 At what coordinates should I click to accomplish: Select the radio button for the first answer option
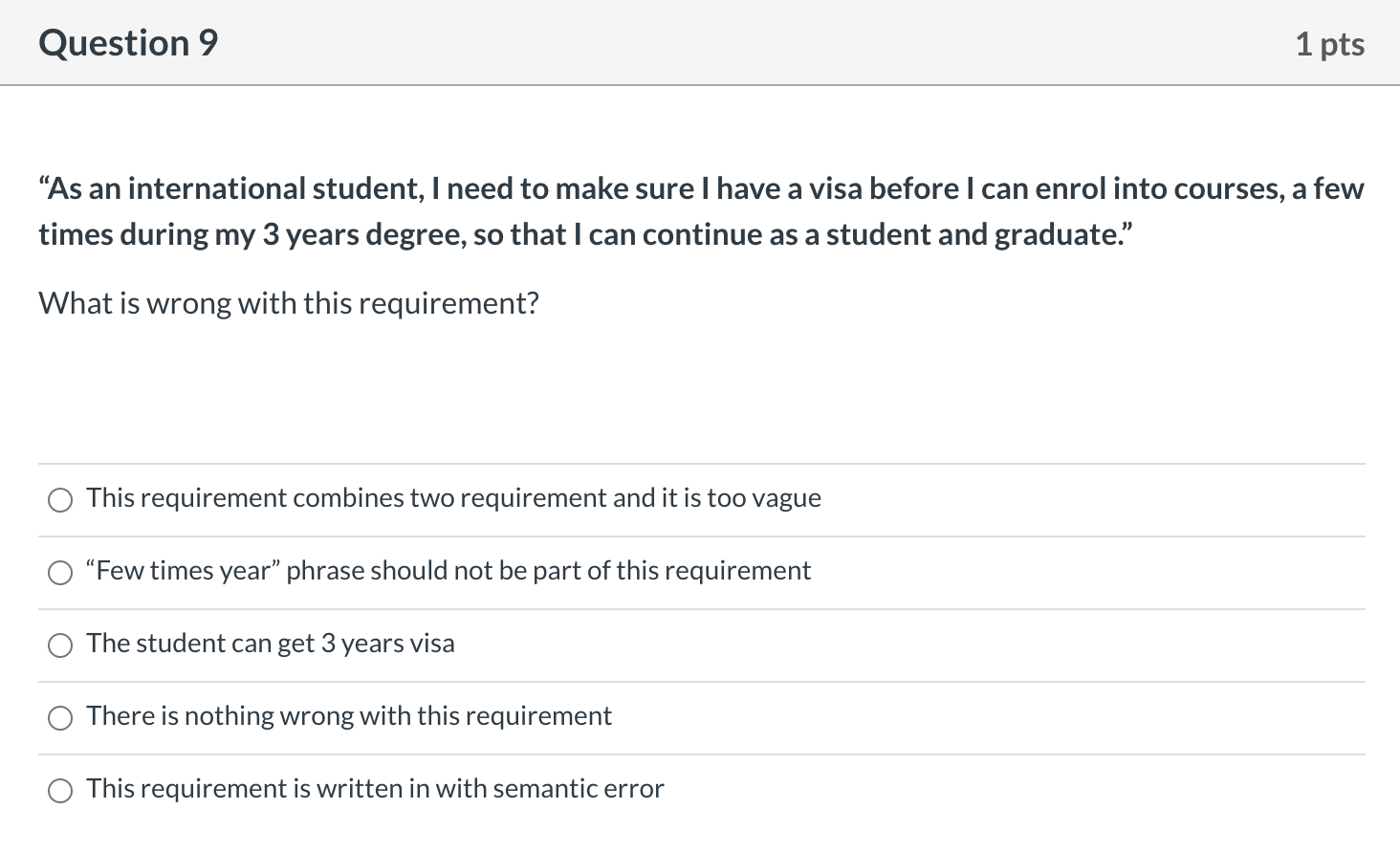click(x=60, y=499)
